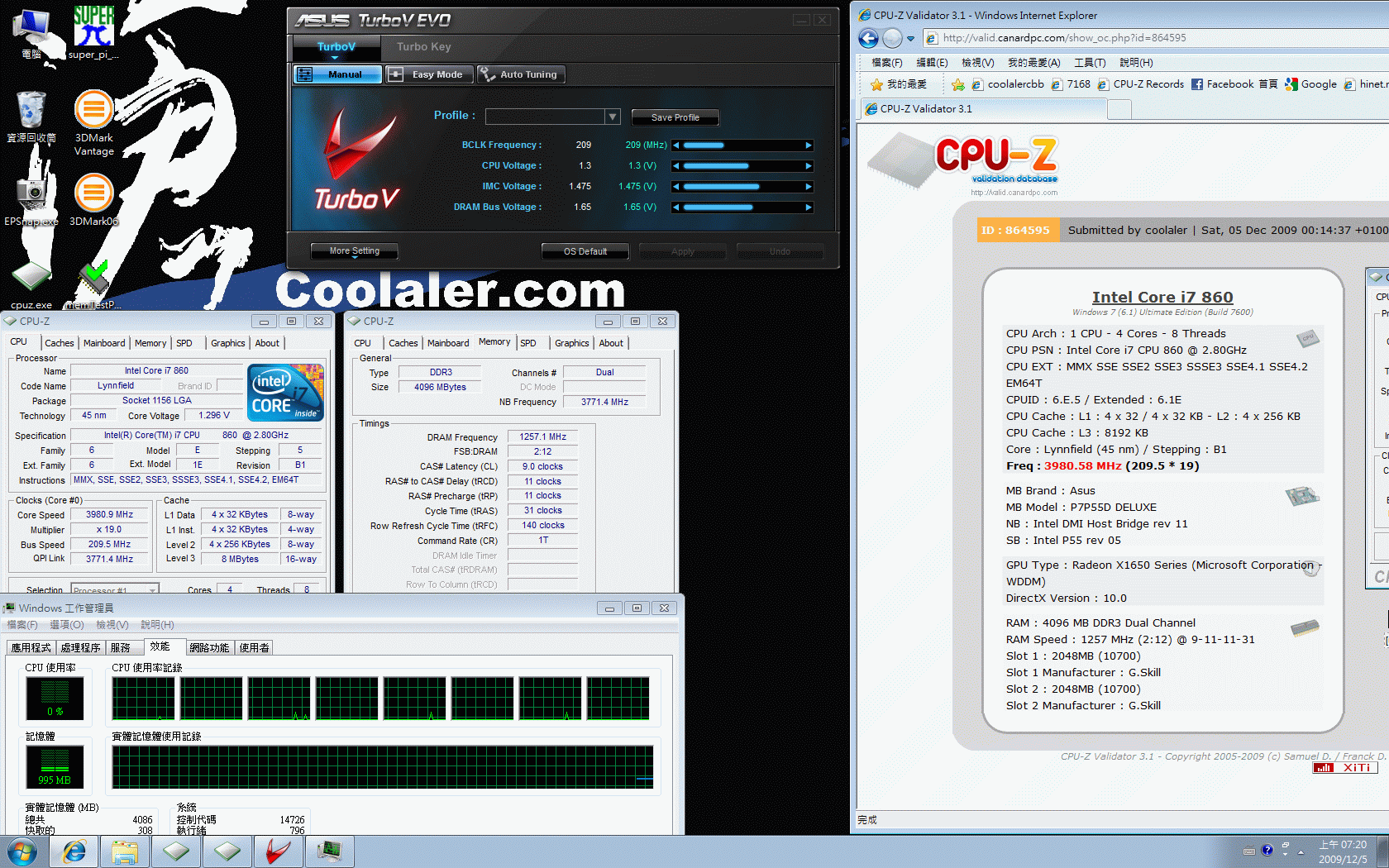
Task: Open Internet Explorer from the taskbar
Action: click(x=74, y=851)
